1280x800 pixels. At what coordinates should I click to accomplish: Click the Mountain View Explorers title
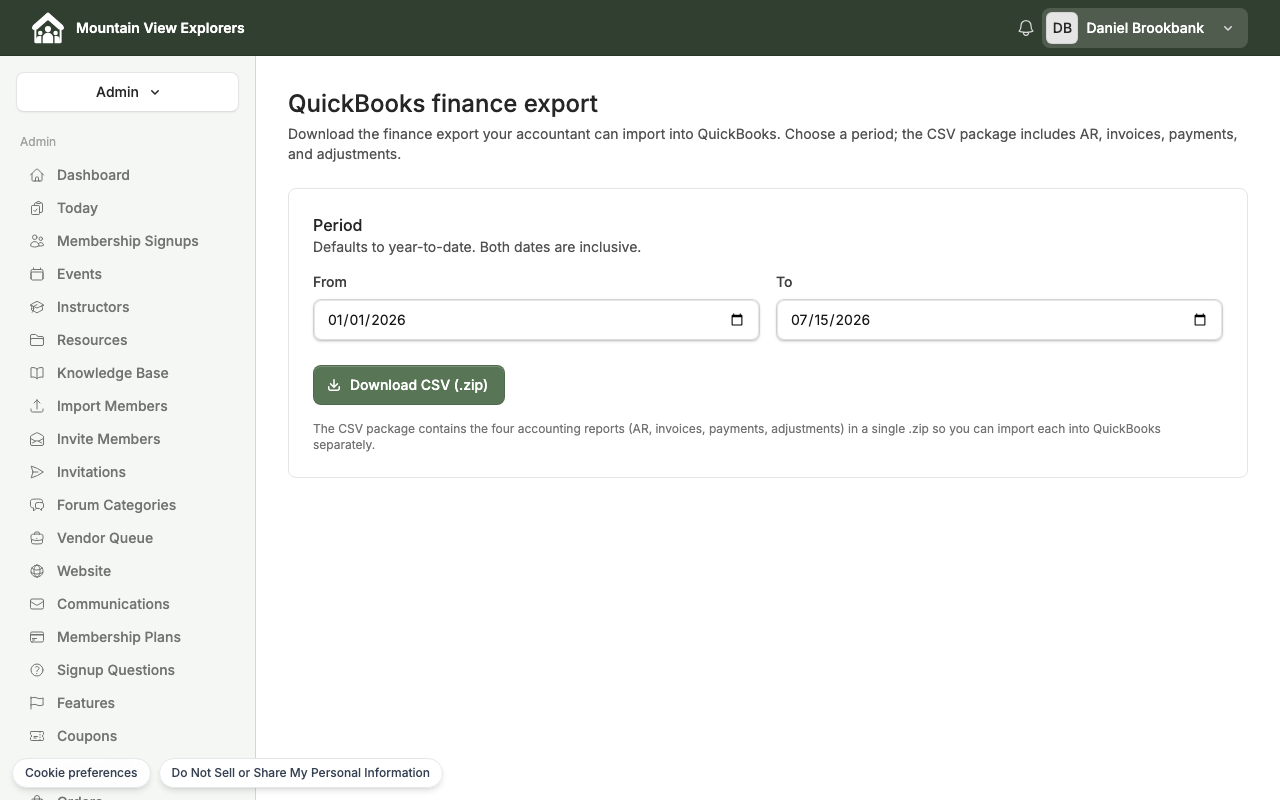160,28
